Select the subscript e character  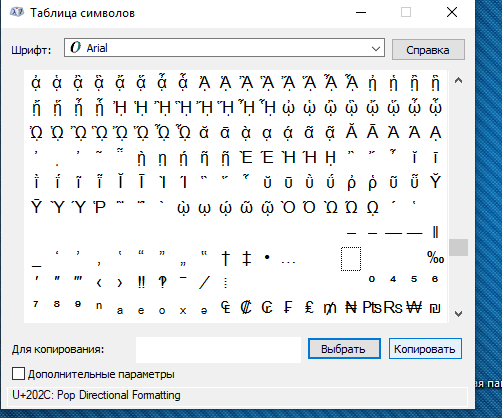coord(141,311)
